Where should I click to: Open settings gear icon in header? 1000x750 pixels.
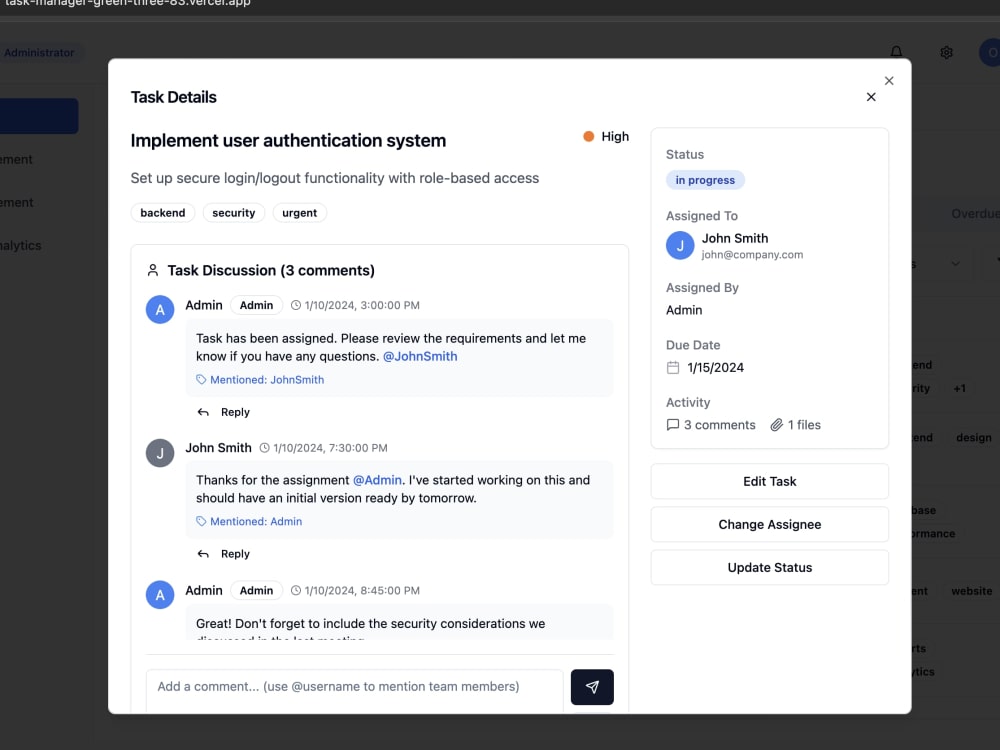pyautogui.click(x=946, y=52)
